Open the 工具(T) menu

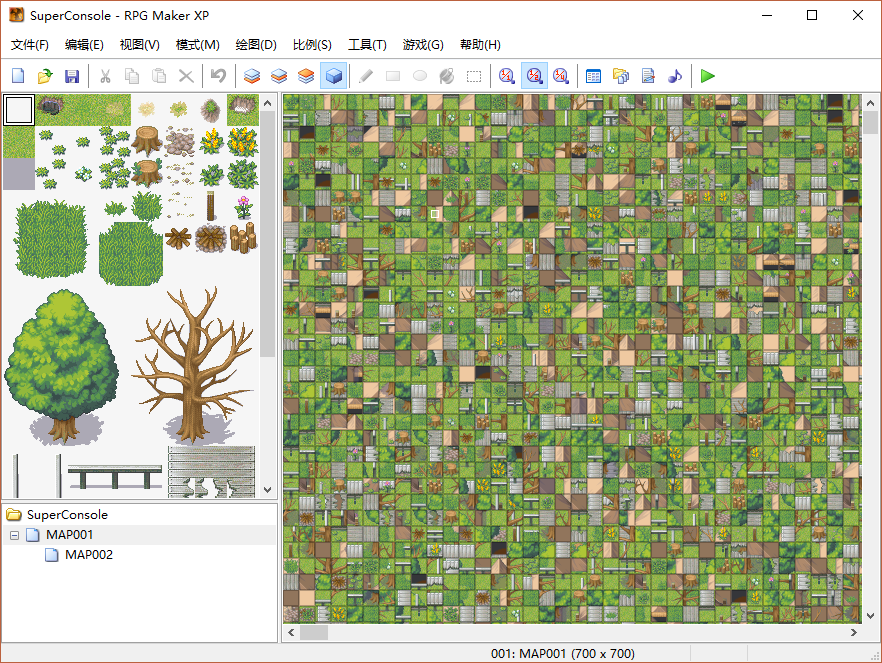[367, 45]
